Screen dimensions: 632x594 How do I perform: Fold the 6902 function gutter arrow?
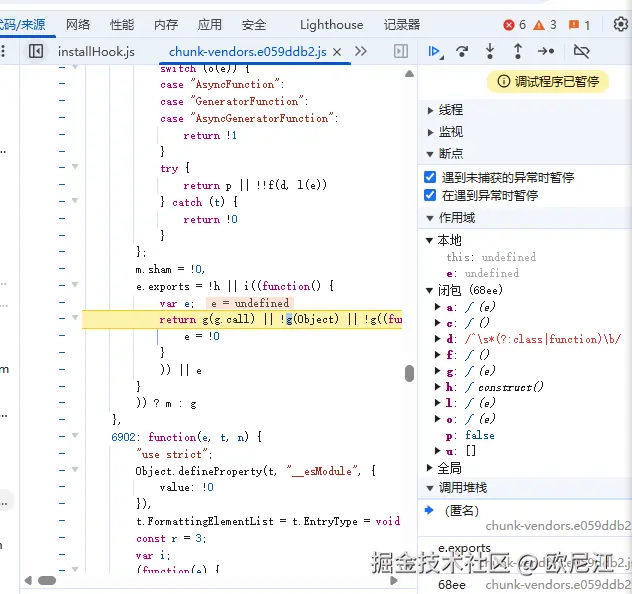(75, 436)
